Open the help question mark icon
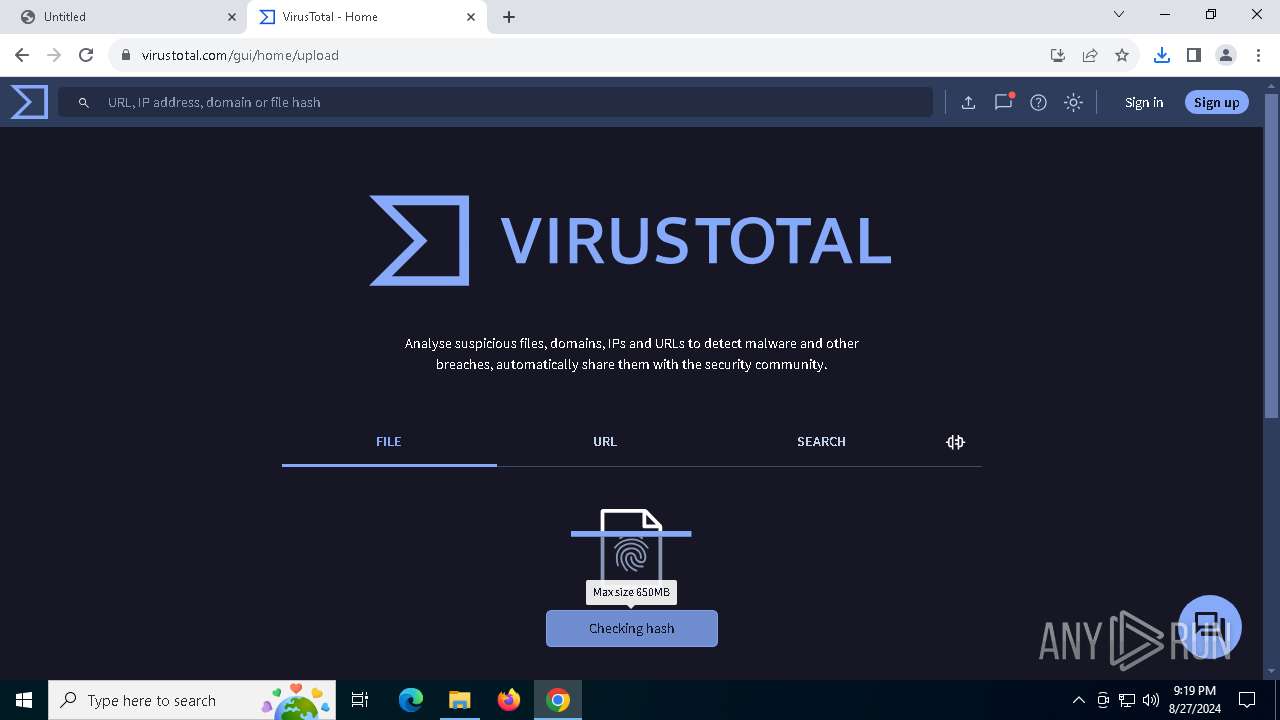The height and width of the screenshot is (720, 1280). 1038,102
